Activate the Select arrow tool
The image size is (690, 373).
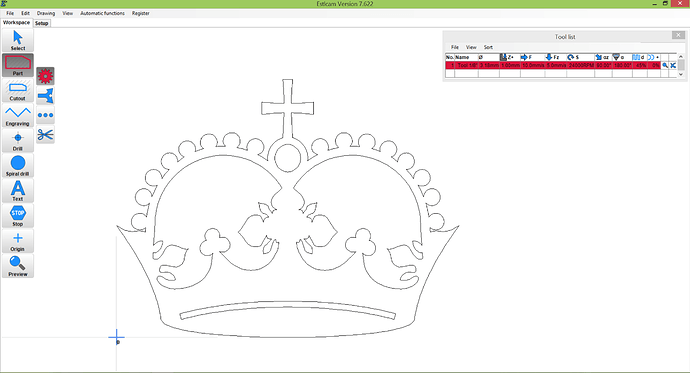(18, 40)
